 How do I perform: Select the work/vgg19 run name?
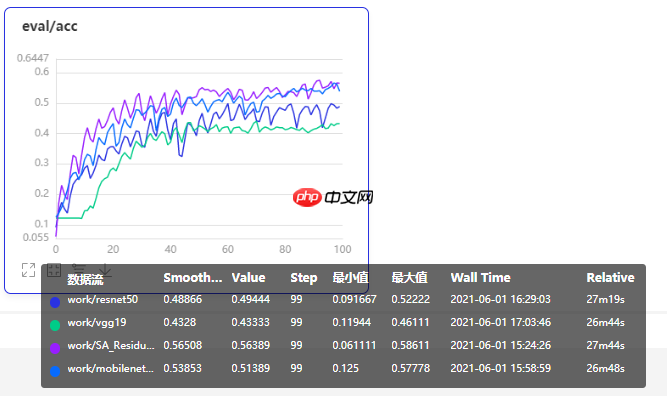[x=97, y=322]
